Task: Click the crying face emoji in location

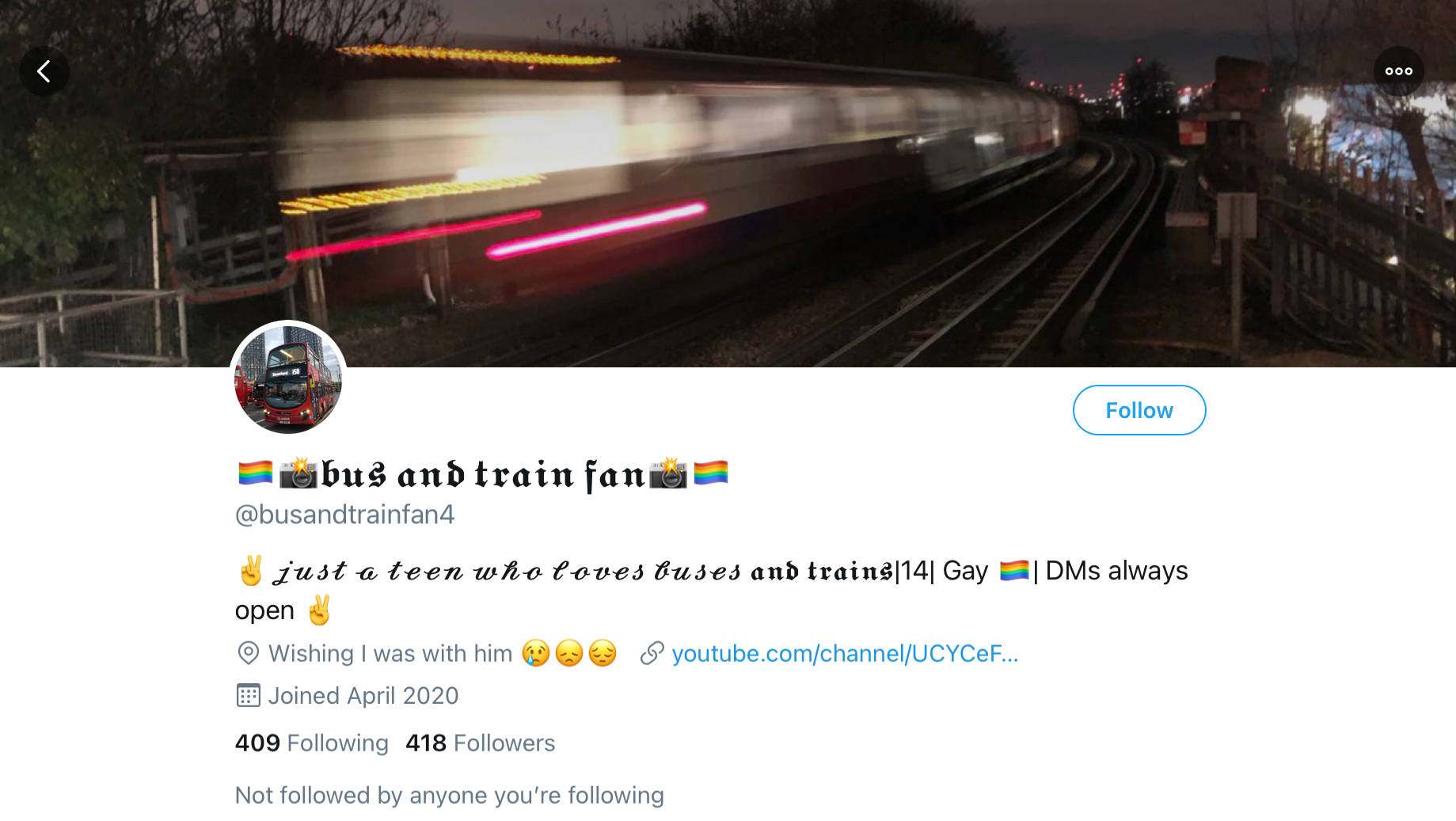Action: pos(536,654)
